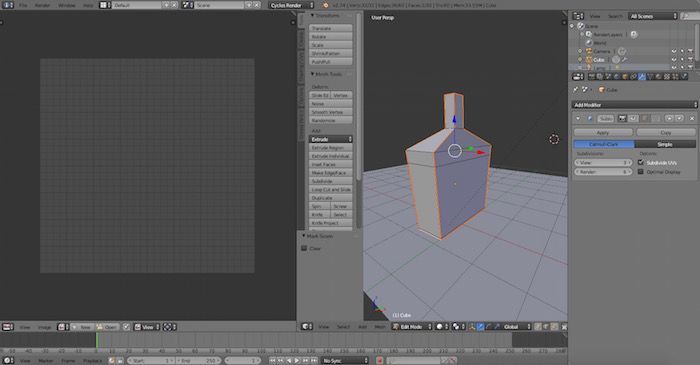Click the Subdivide tool button
The height and width of the screenshot is (365, 700).
pyautogui.click(x=331, y=181)
